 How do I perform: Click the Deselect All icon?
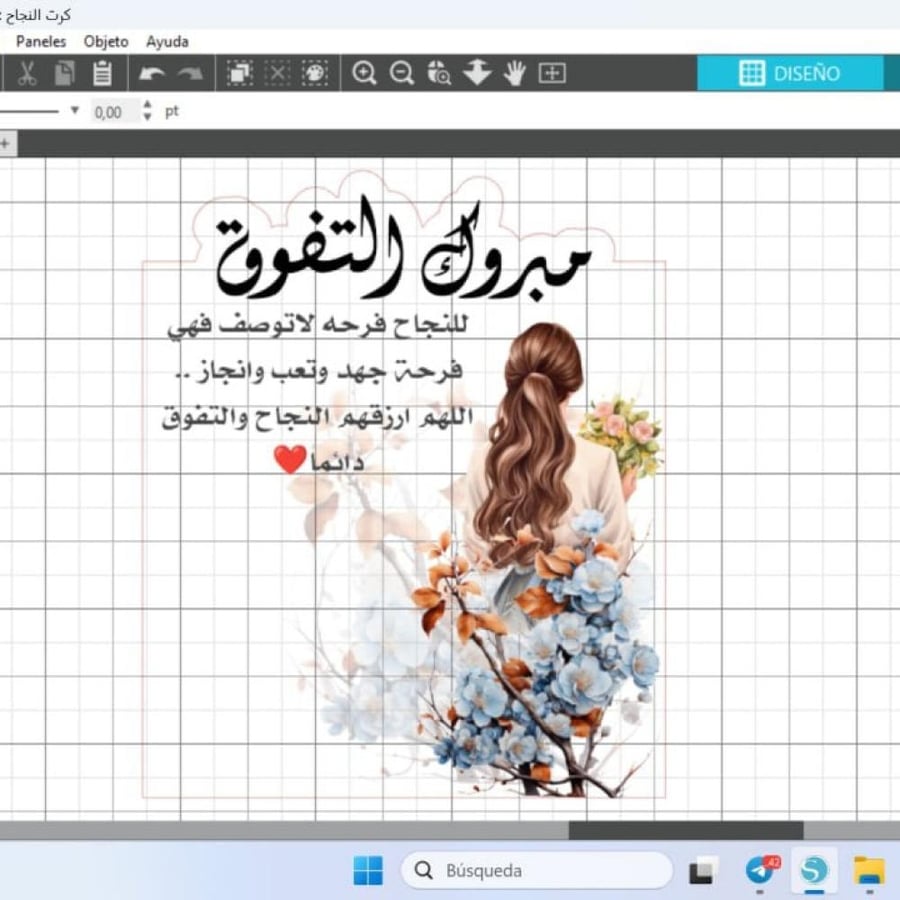277,73
